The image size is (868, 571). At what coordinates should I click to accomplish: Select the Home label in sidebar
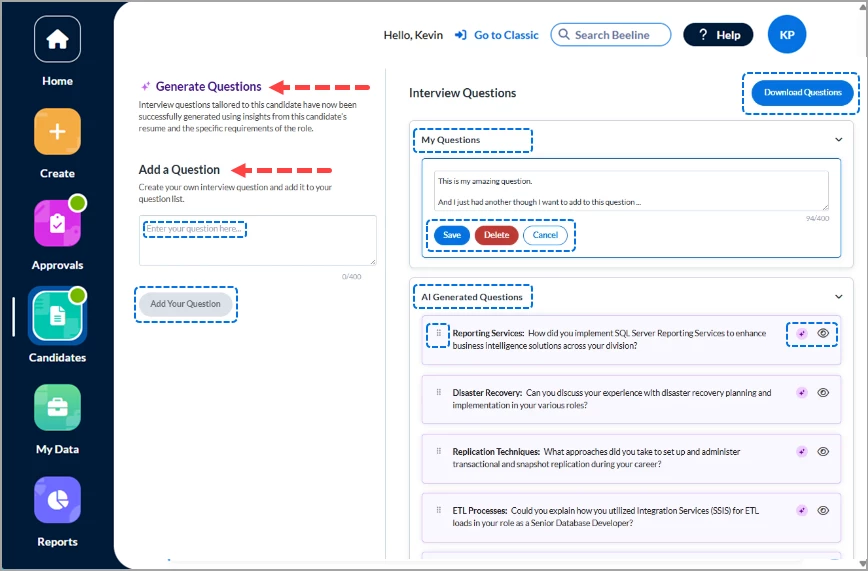coord(57,81)
